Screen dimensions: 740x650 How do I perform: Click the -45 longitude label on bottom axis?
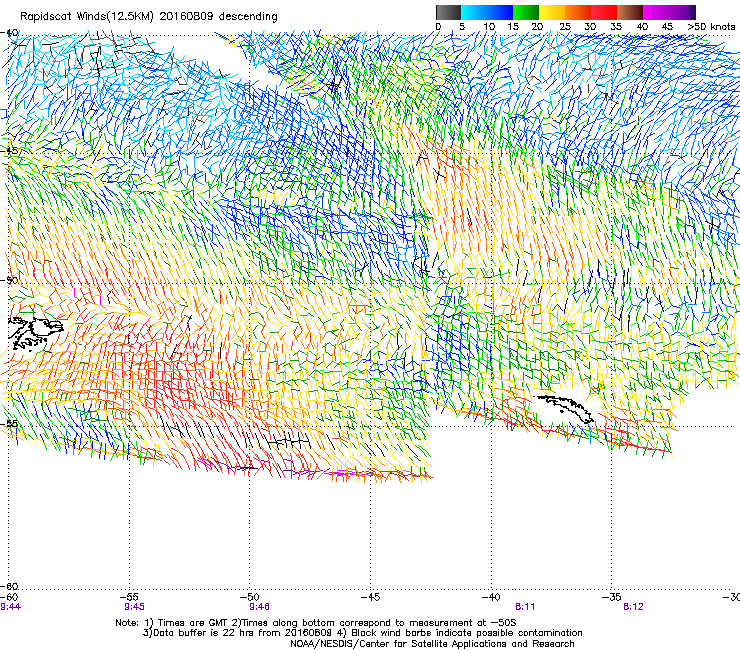tap(370, 597)
